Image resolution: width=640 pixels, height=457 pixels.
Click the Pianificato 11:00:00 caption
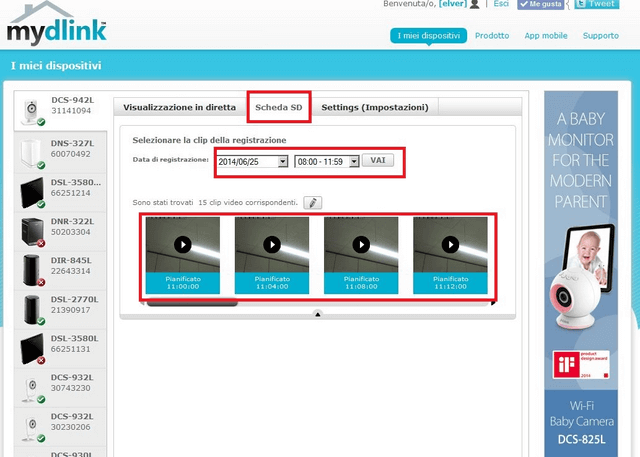183,283
